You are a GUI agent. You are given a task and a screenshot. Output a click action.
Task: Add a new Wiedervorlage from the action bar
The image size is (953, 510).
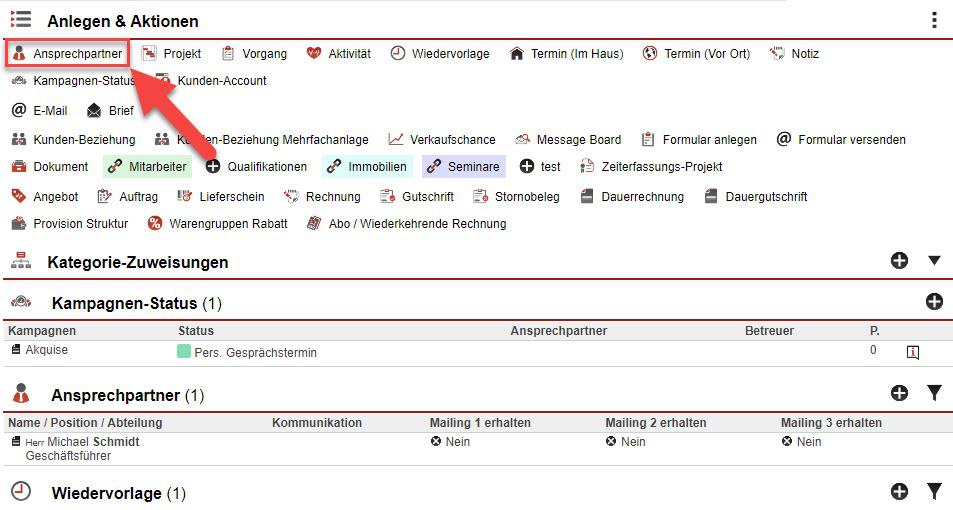[x=440, y=54]
